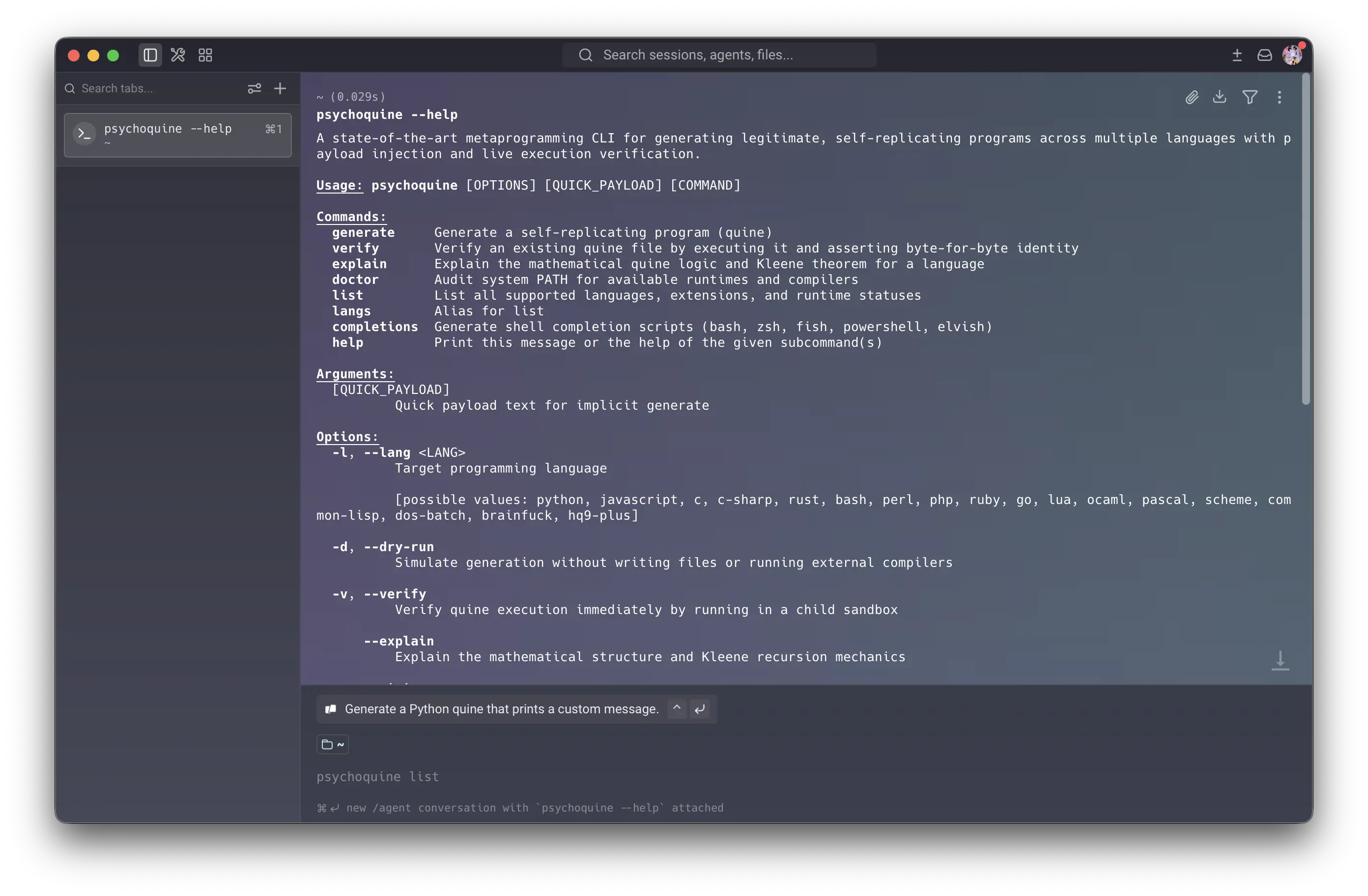Click the '--lang' option text
The width and height of the screenshot is (1368, 896).
pyautogui.click(x=387, y=452)
